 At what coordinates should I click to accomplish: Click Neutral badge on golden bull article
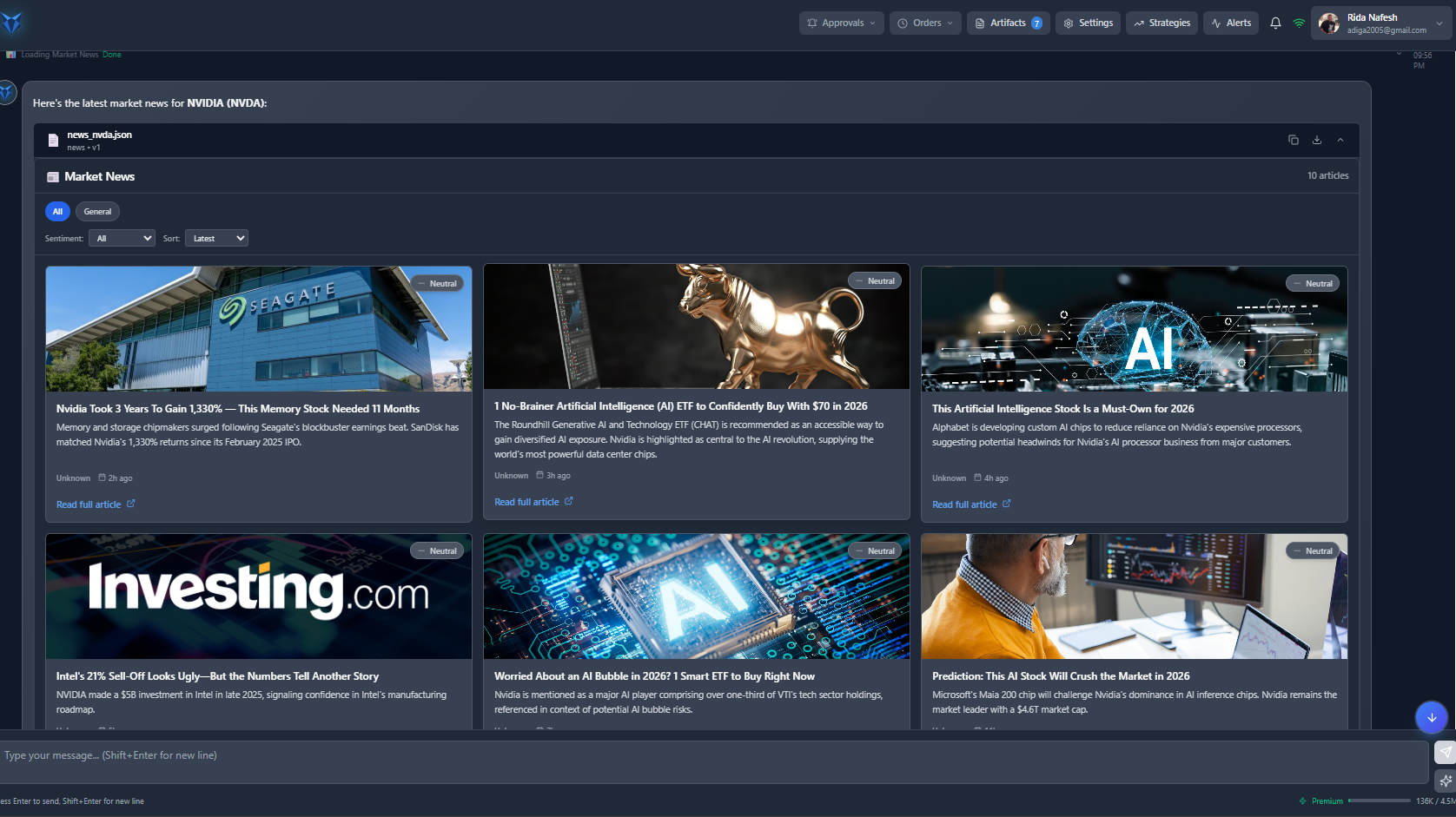click(875, 281)
